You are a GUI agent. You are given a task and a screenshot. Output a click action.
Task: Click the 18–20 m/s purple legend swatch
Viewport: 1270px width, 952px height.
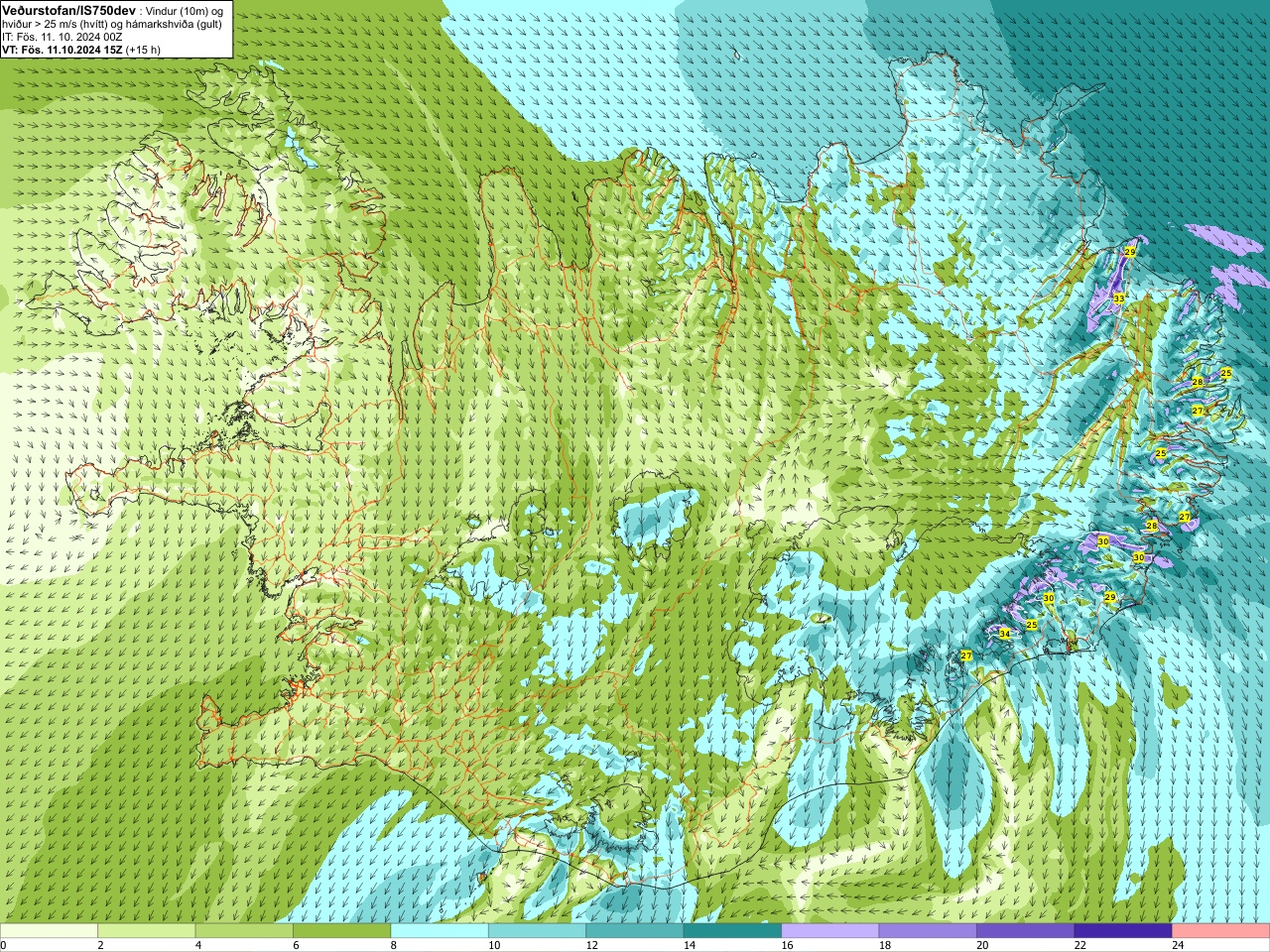[928, 931]
